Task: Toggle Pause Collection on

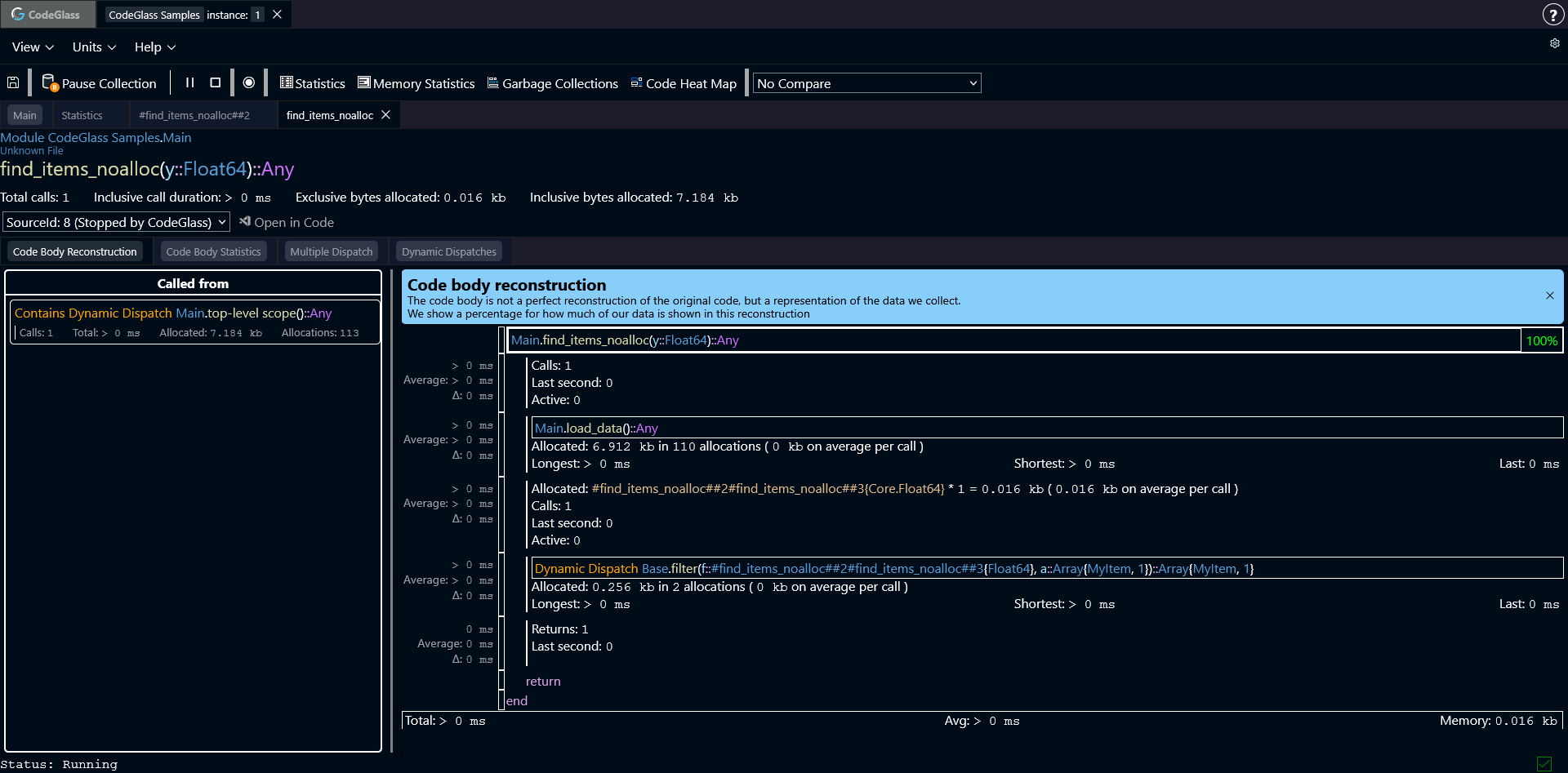Action: (x=99, y=82)
